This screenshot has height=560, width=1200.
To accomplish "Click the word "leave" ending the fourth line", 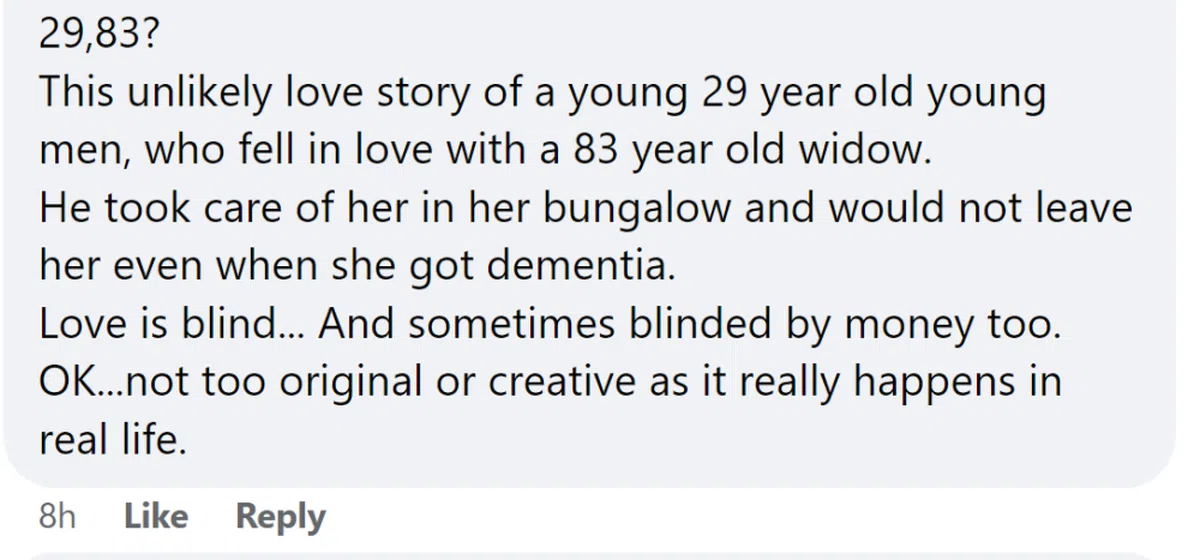I will [1085, 209].
